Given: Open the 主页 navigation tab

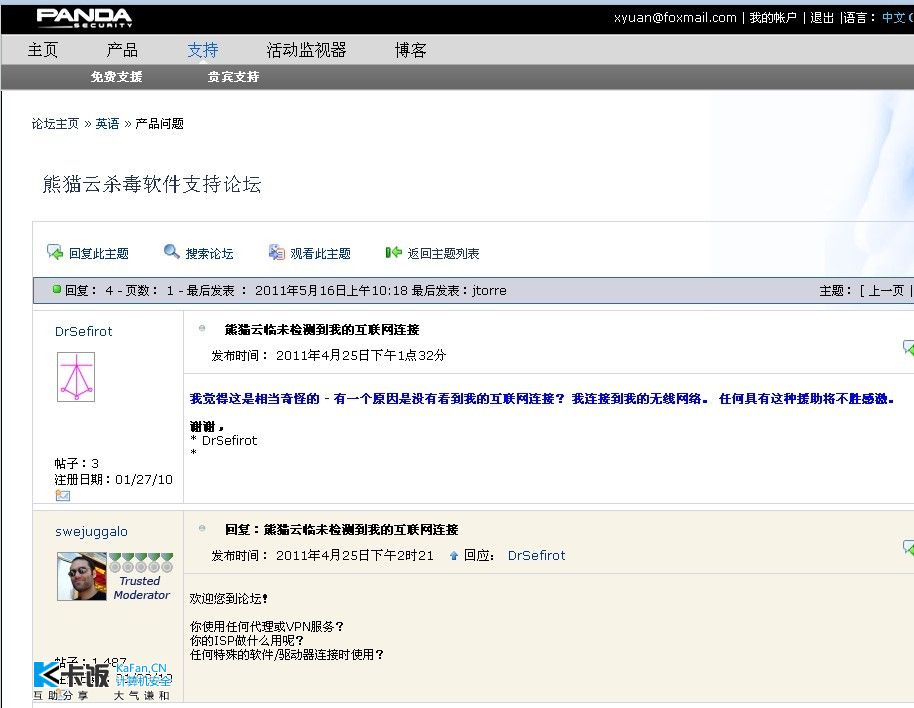Looking at the screenshot, I should point(43,50).
